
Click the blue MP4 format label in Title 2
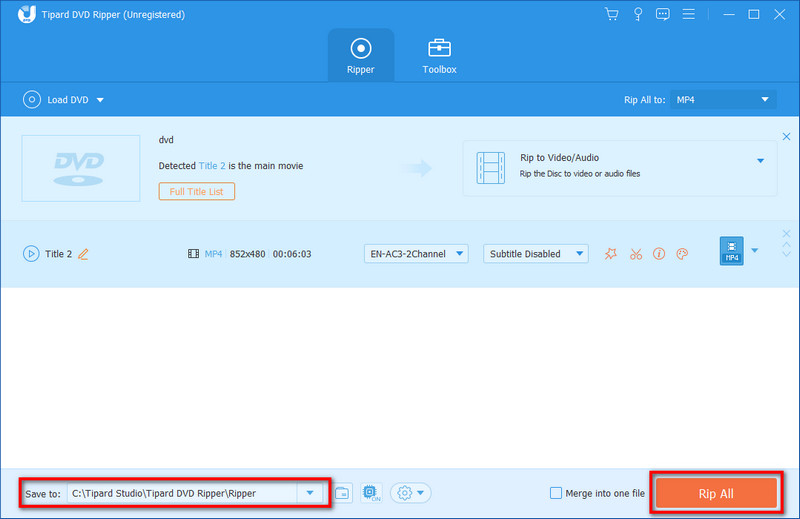click(213, 254)
